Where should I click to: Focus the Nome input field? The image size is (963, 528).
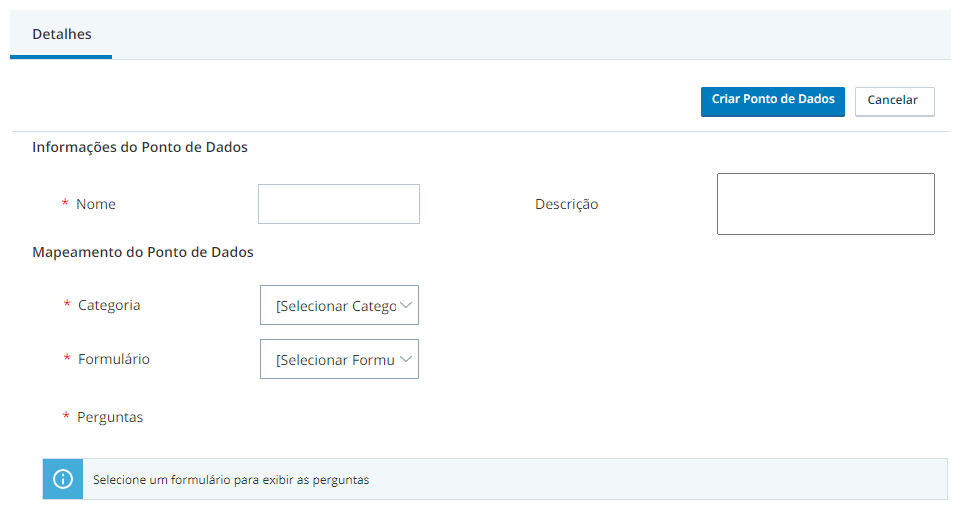point(338,204)
